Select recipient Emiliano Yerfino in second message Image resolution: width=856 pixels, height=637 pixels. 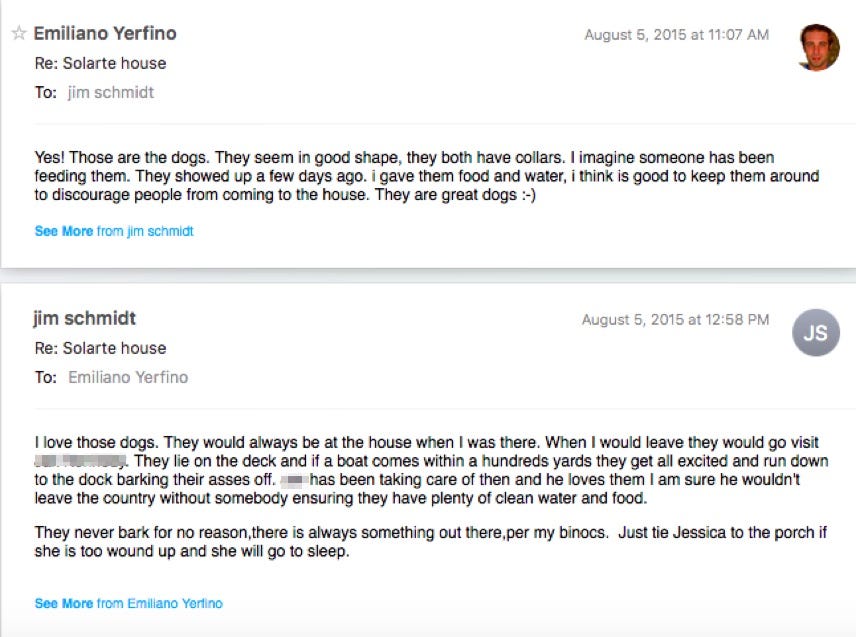128,378
